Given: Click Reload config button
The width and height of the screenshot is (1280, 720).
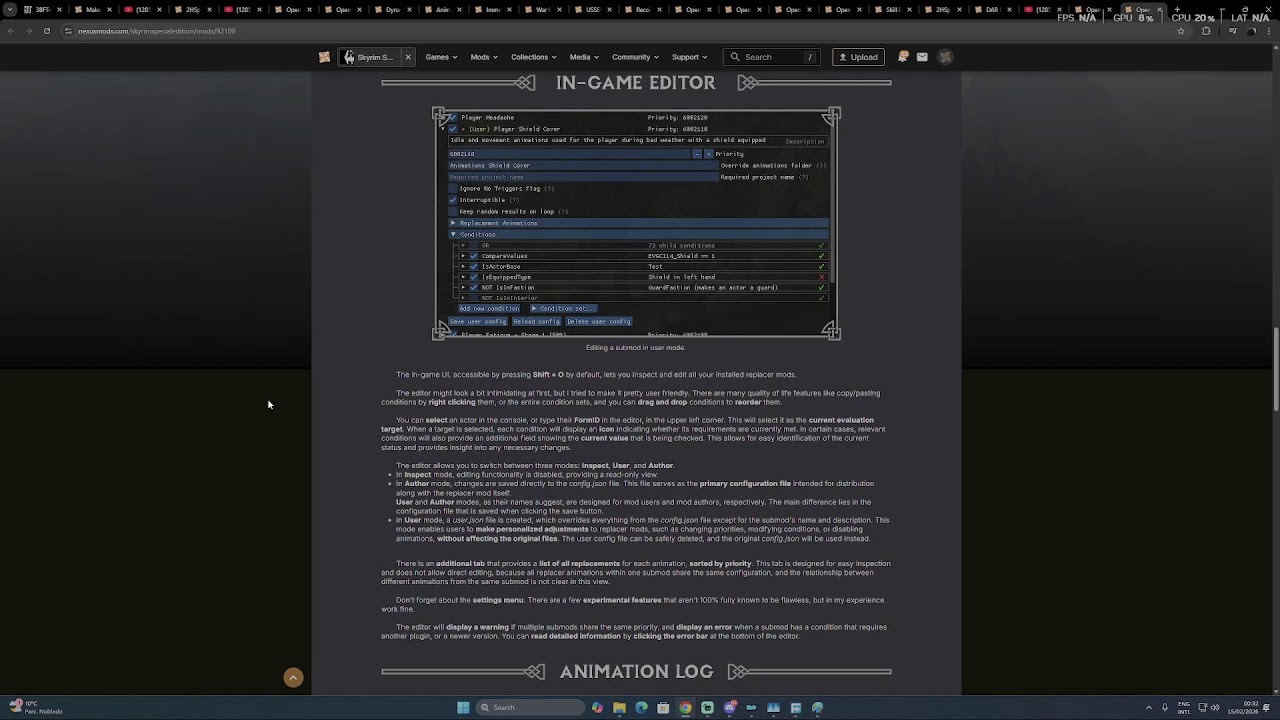Looking at the screenshot, I should (x=536, y=321).
